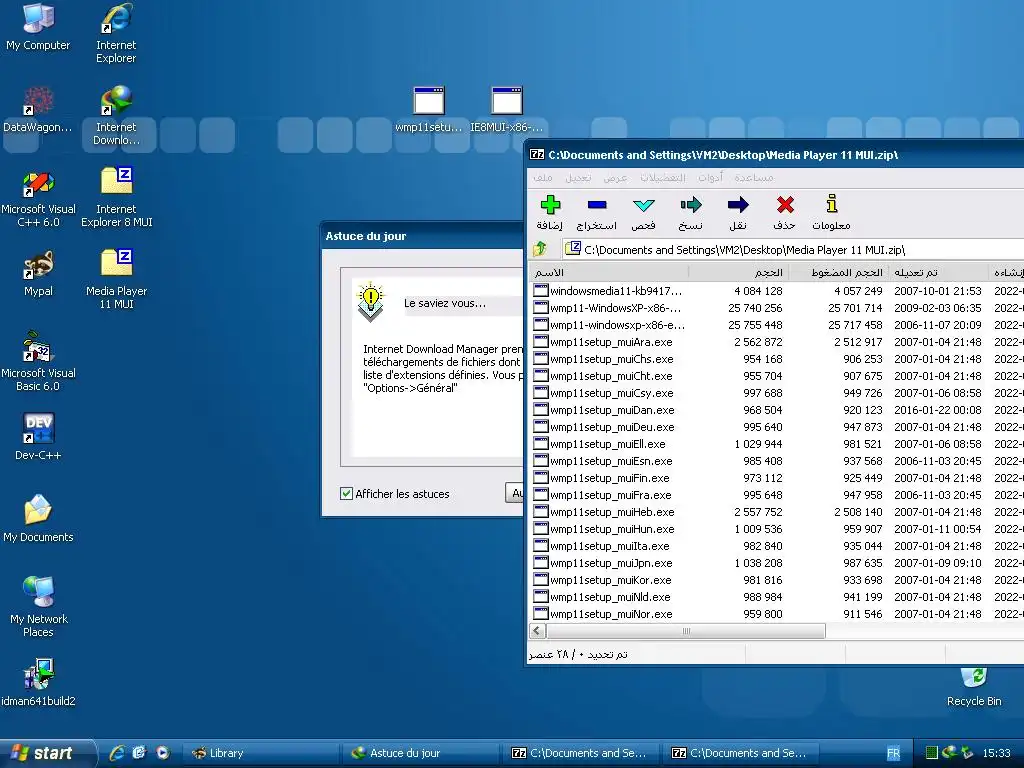1024x768 pixels.
Task: Open the My Computer desktop icon
Action: point(38,26)
